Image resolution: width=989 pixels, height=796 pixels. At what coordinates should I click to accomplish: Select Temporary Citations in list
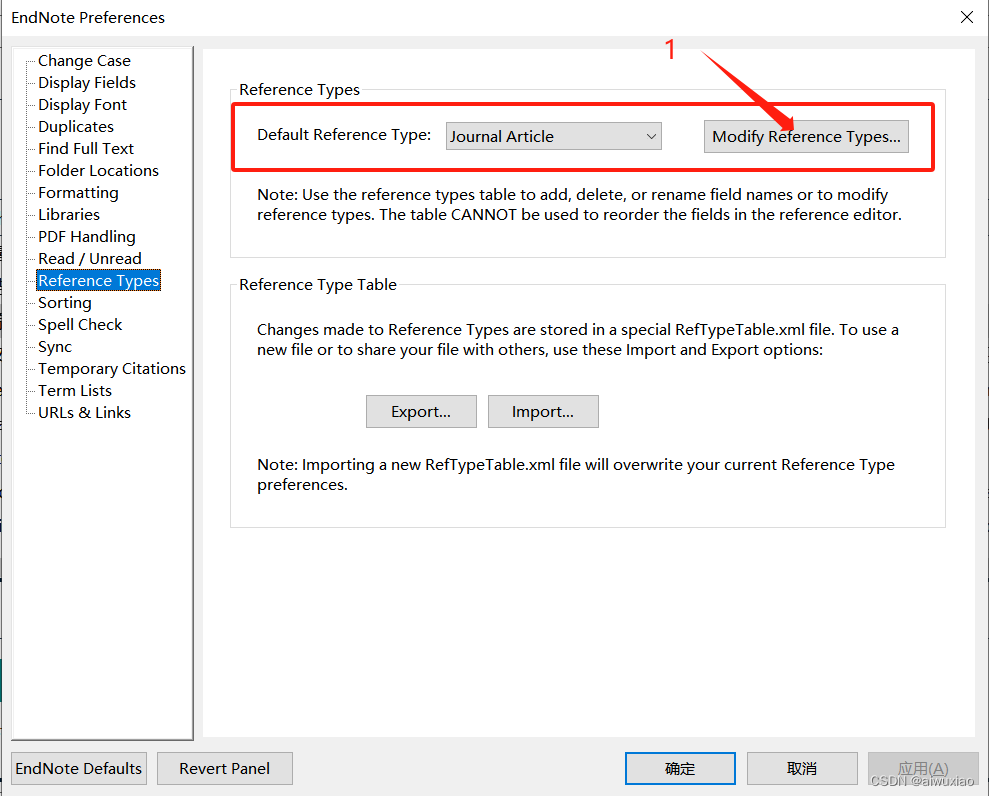coord(112,368)
